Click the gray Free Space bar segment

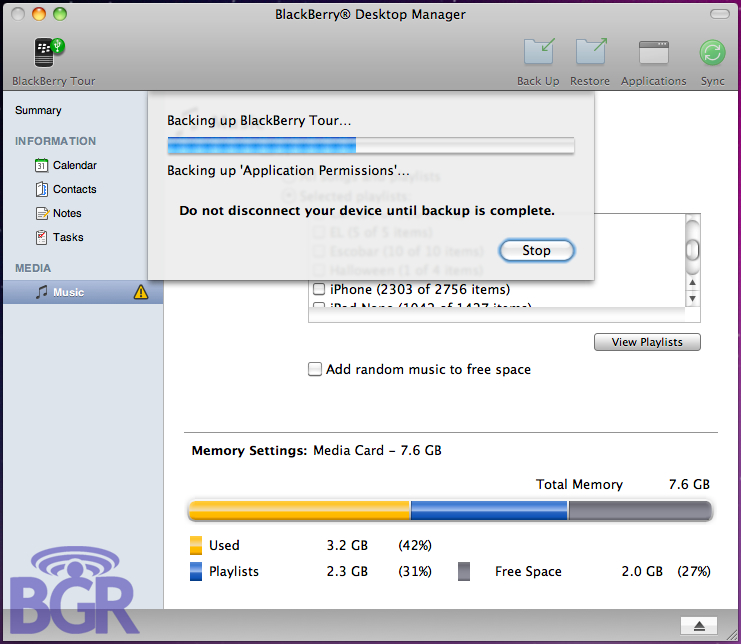[640, 511]
